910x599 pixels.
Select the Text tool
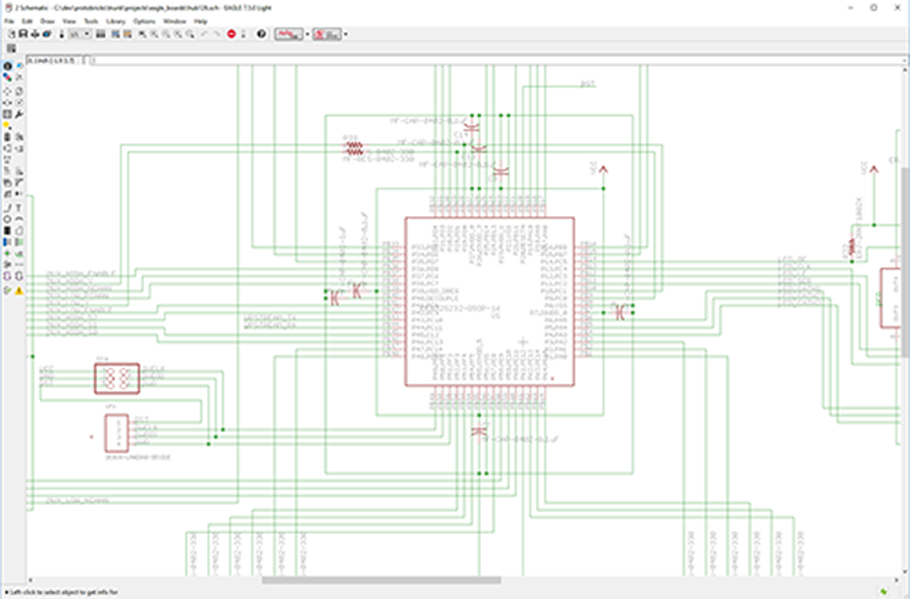pos(19,207)
